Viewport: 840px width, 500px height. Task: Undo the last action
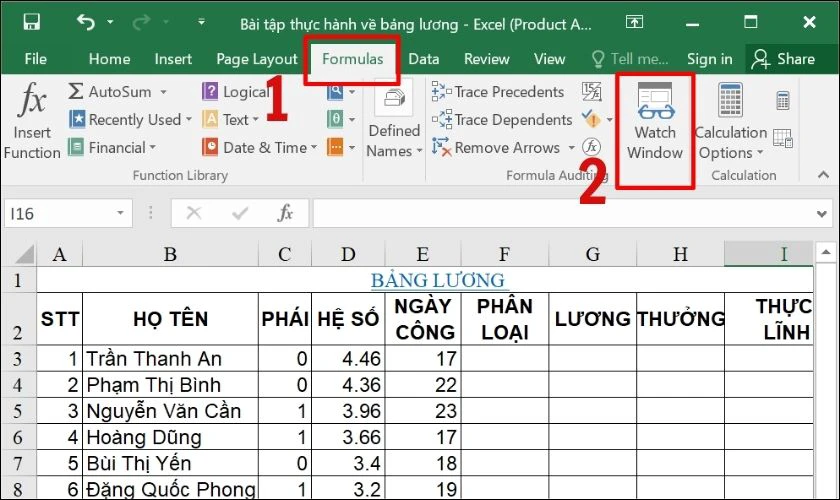click(x=85, y=22)
